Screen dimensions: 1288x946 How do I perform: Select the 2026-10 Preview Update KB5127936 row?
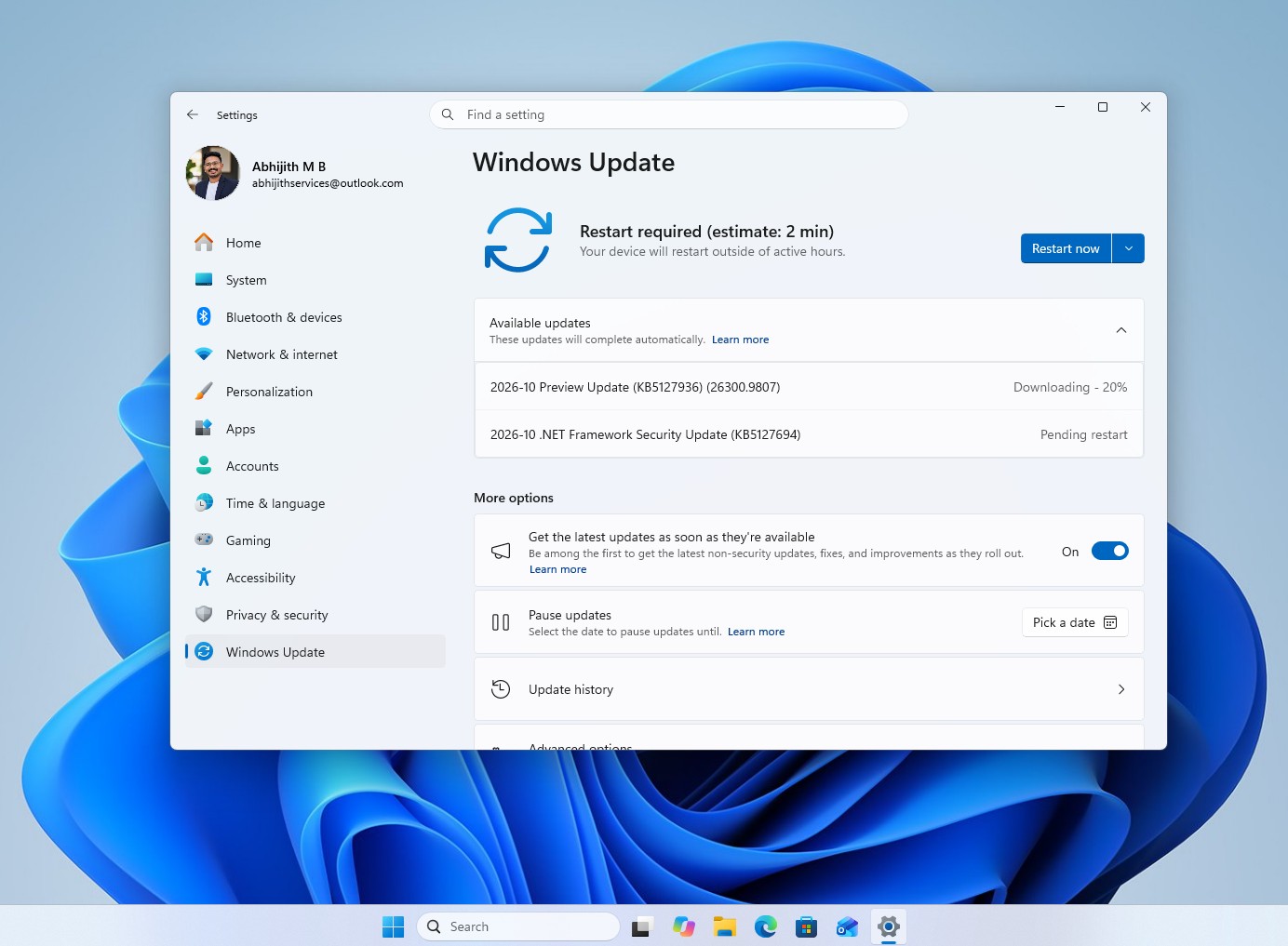coord(809,387)
